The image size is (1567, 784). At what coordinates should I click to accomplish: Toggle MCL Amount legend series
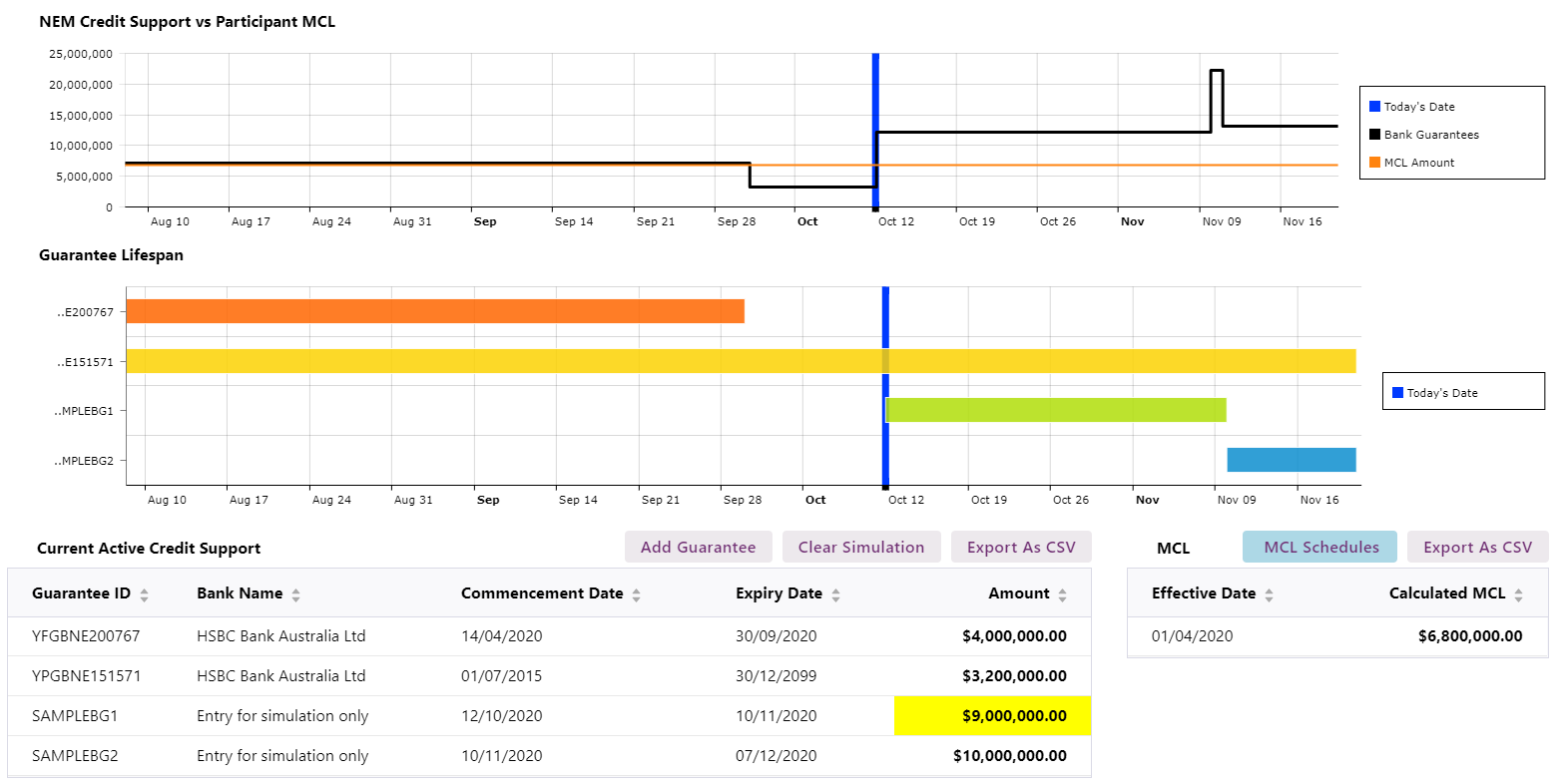(1418, 163)
